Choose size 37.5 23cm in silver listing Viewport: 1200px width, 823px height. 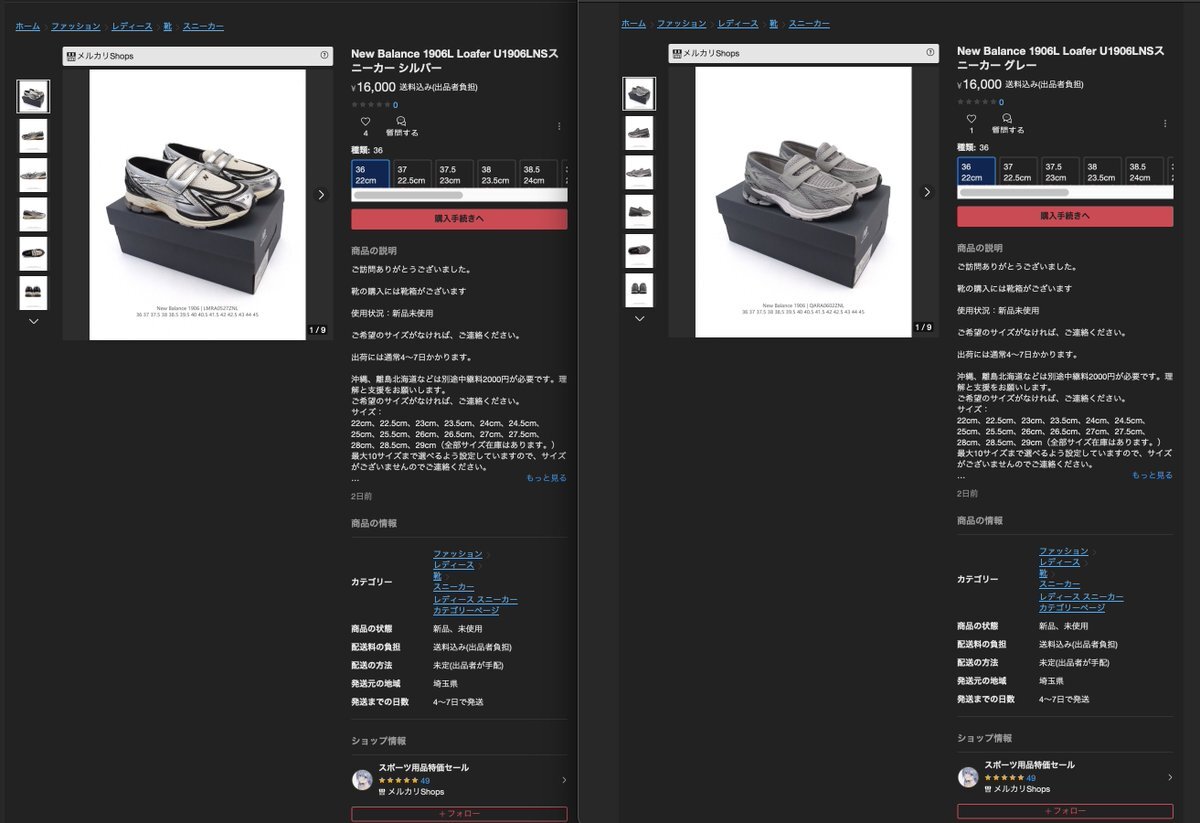[453, 174]
